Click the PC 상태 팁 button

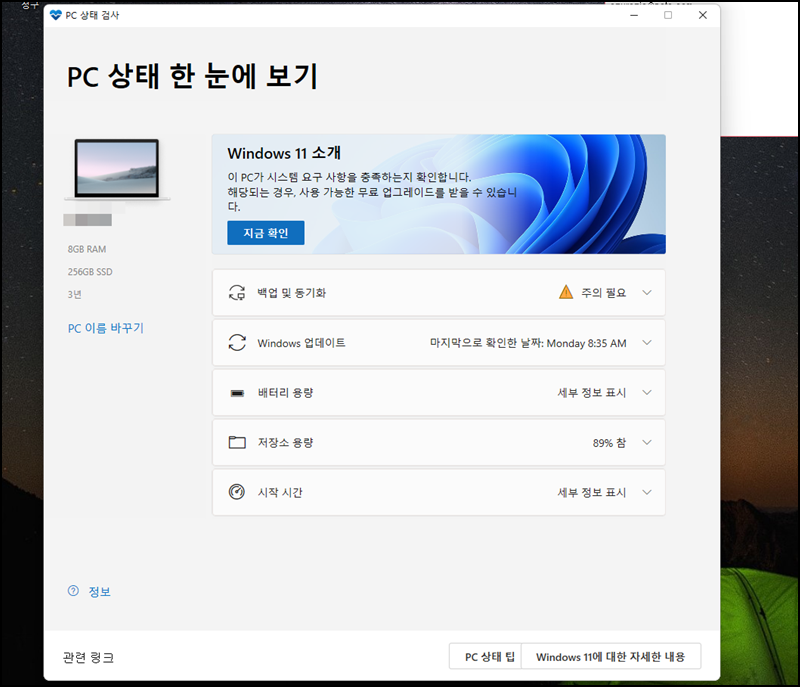coord(486,656)
